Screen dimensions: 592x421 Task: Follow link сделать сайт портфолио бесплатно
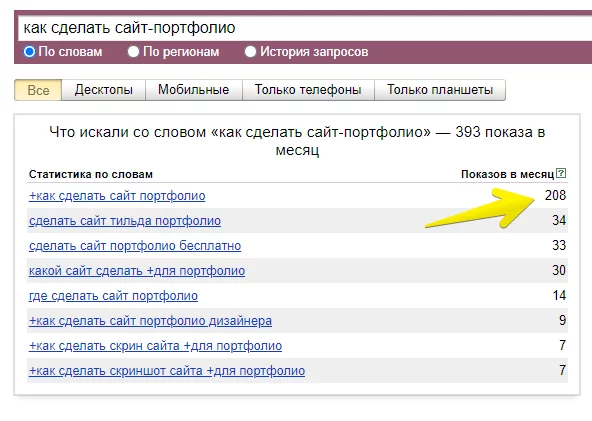coord(135,246)
